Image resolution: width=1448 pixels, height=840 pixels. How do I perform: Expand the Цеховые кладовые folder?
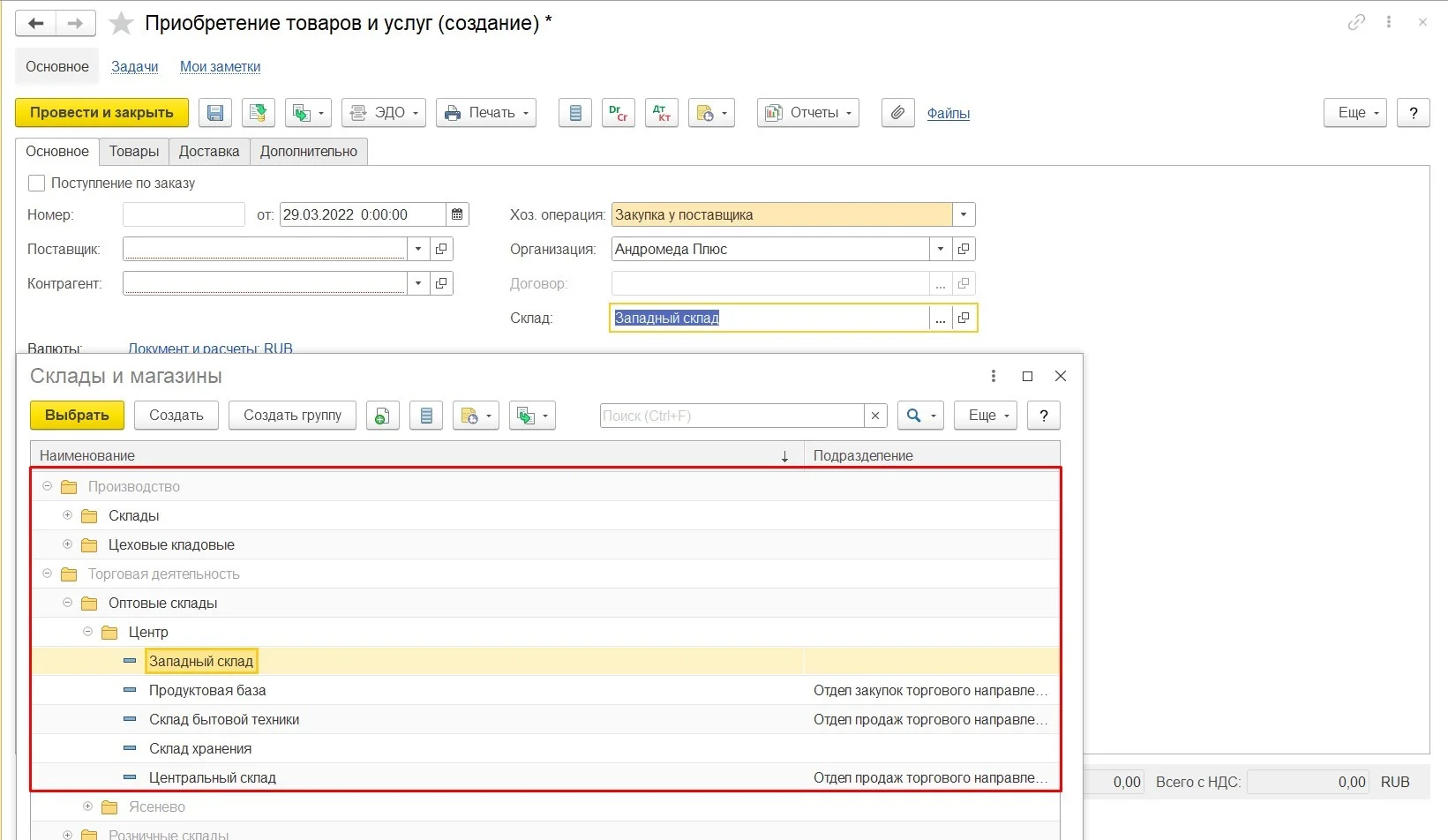point(68,544)
